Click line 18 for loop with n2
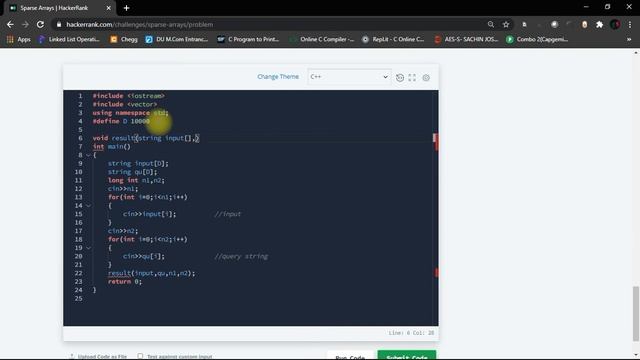The width and height of the screenshot is (640, 360). [148, 240]
